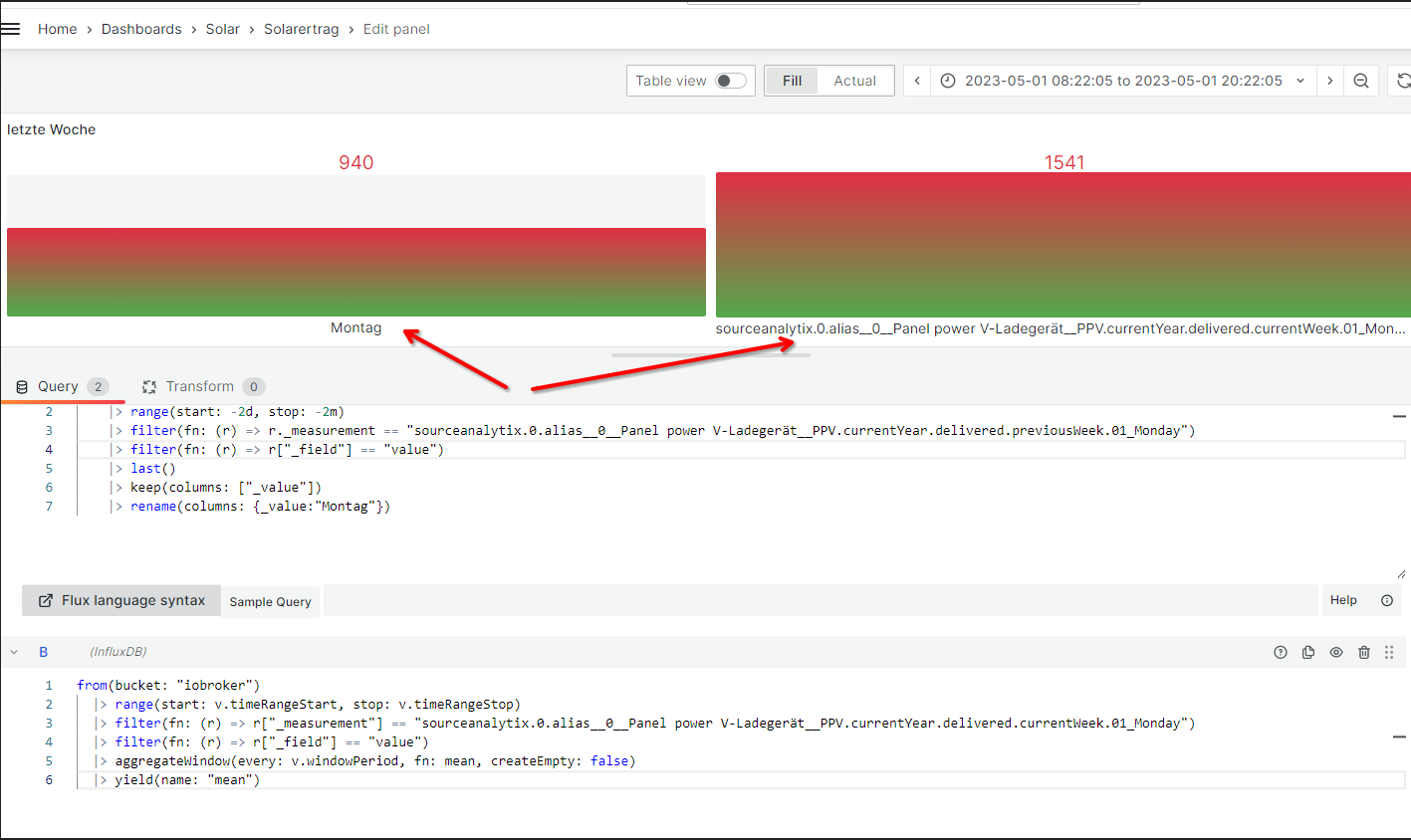Return to Solarertrag dashboard breadcrumb
This screenshot has width=1411, height=840.
(x=302, y=29)
